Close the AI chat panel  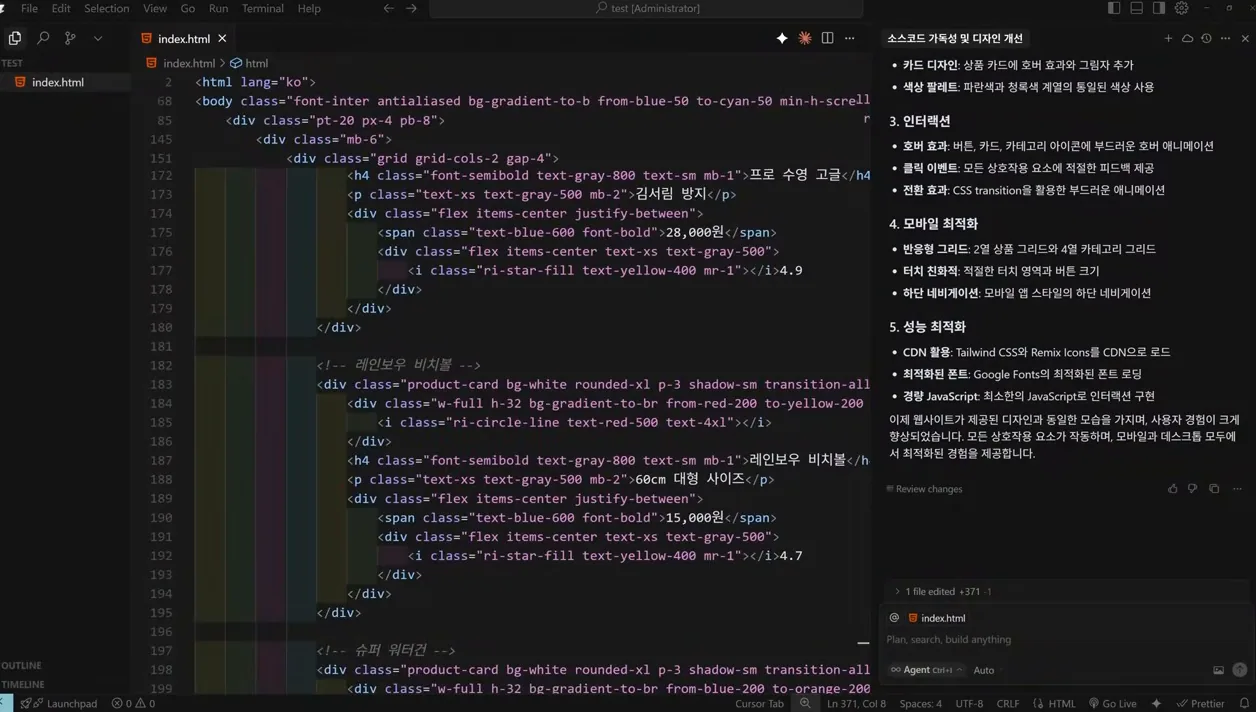click(x=1245, y=38)
